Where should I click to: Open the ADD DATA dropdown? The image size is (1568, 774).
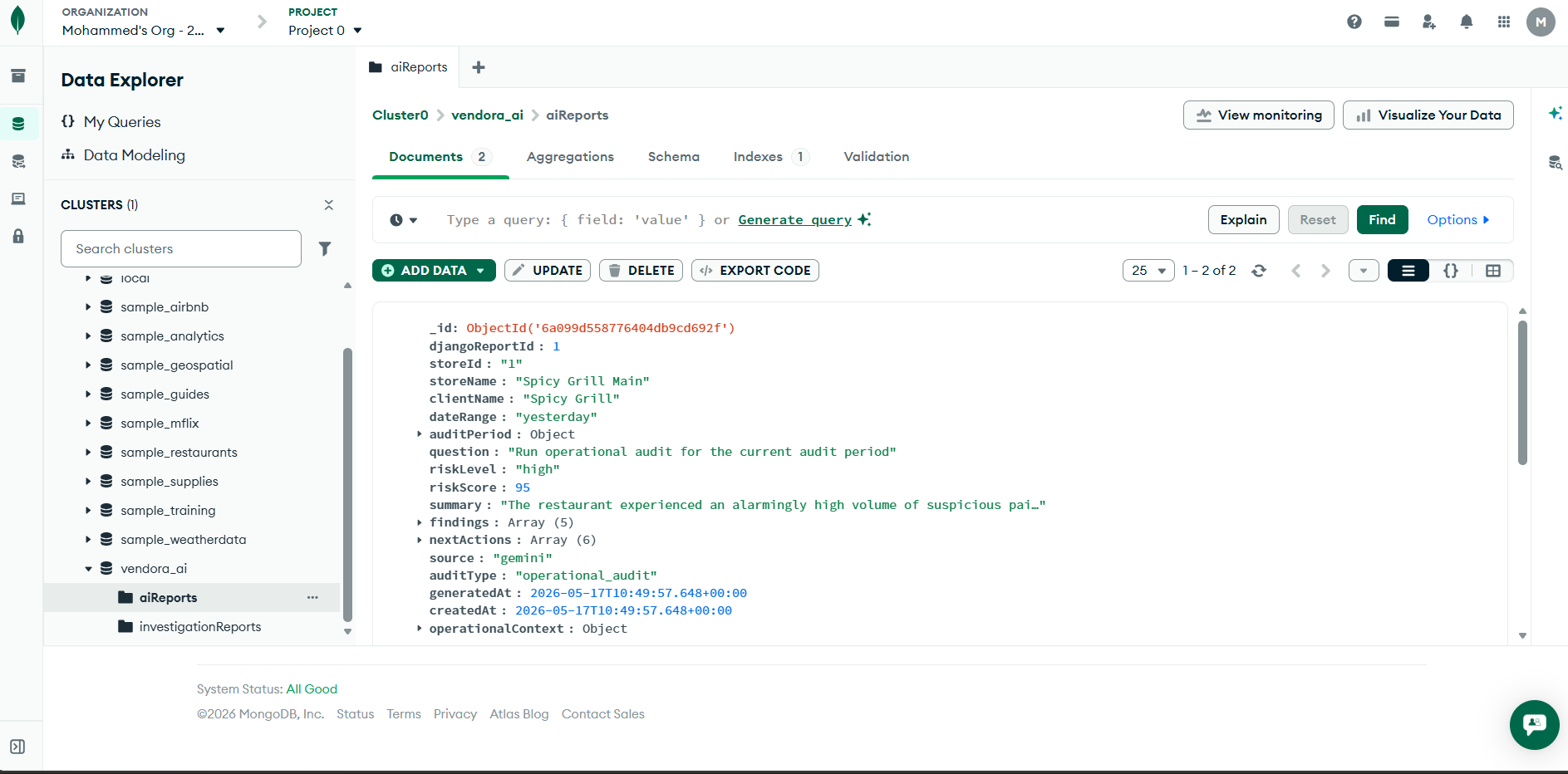pos(434,271)
